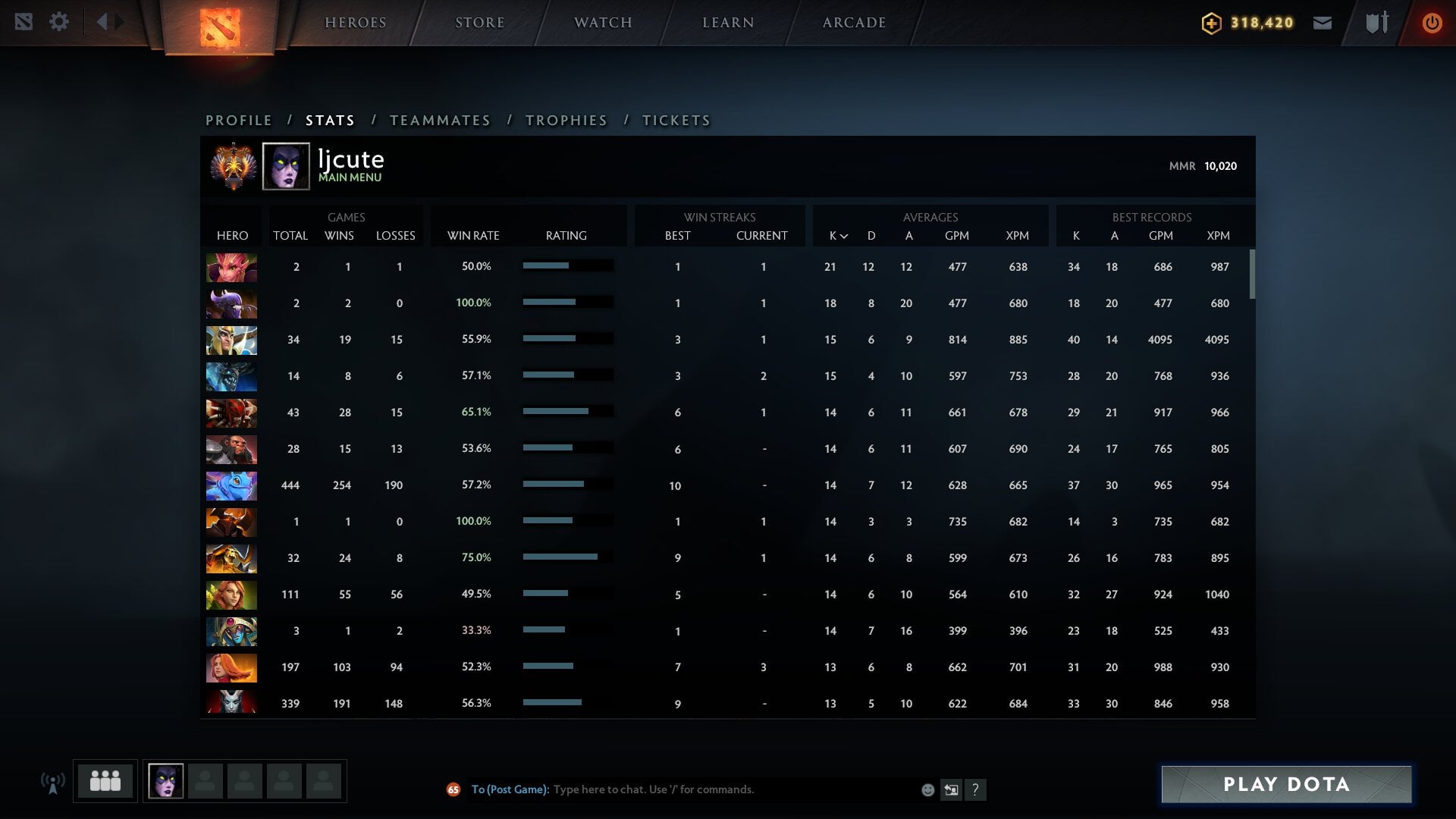1456x819 pixels.
Task: Open the shards balance 318,420
Action: (x=1247, y=23)
